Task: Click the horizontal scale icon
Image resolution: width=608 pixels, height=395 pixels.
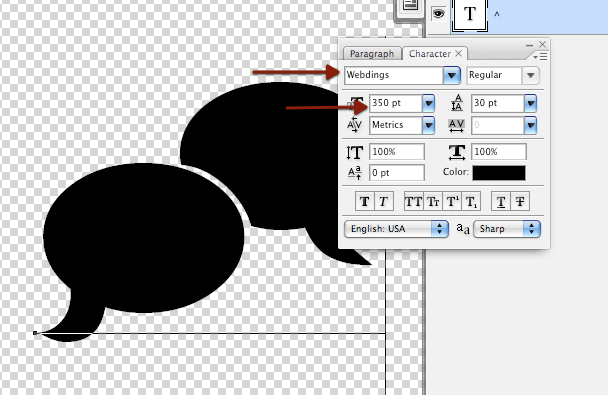Action: (x=457, y=152)
